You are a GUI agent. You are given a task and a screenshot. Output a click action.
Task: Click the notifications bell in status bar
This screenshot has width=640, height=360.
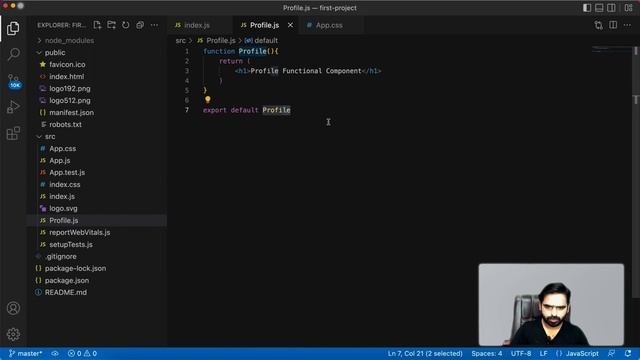(628, 353)
